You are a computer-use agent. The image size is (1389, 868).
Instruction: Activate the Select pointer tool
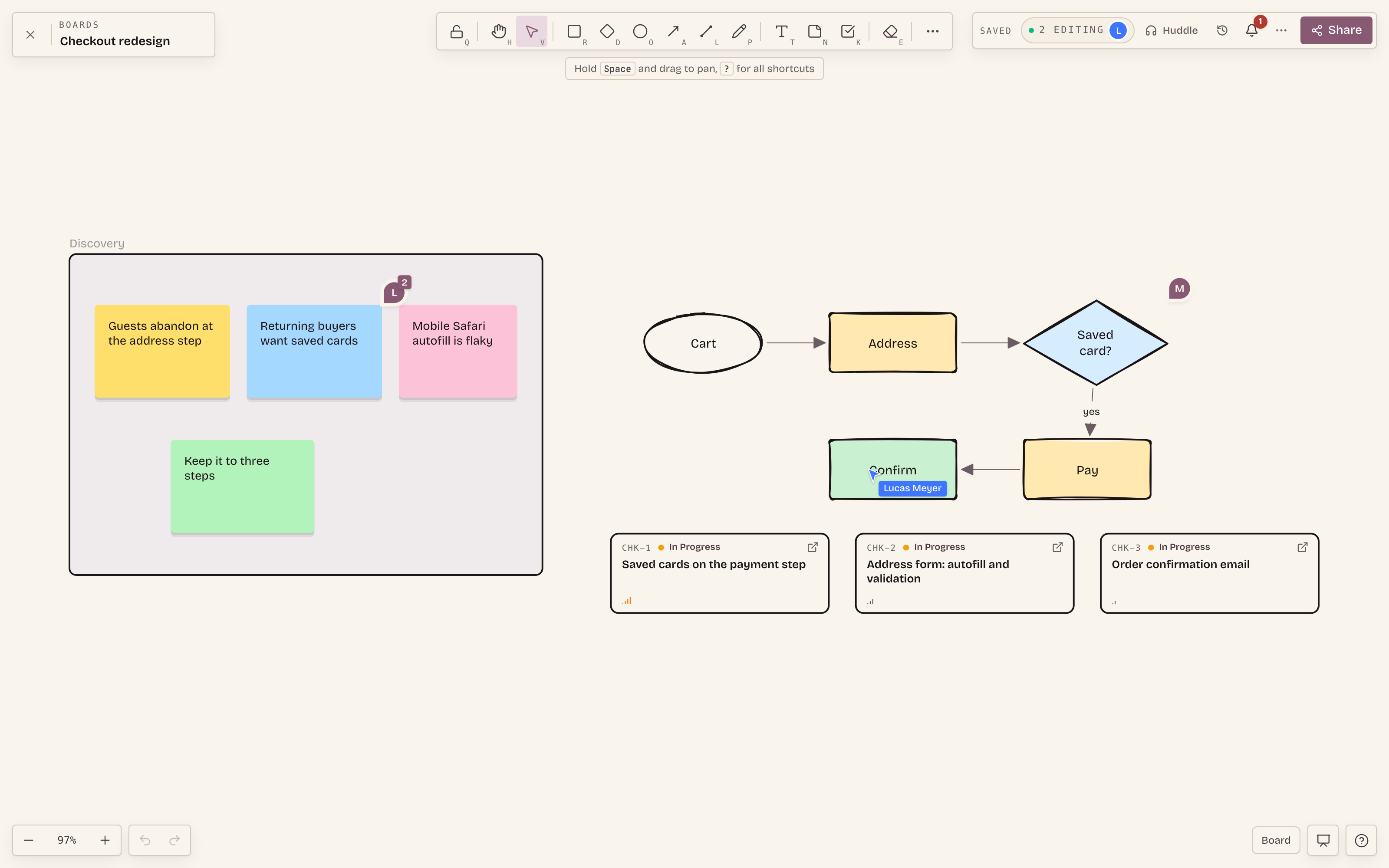pyautogui.click(x=532, y=31)
